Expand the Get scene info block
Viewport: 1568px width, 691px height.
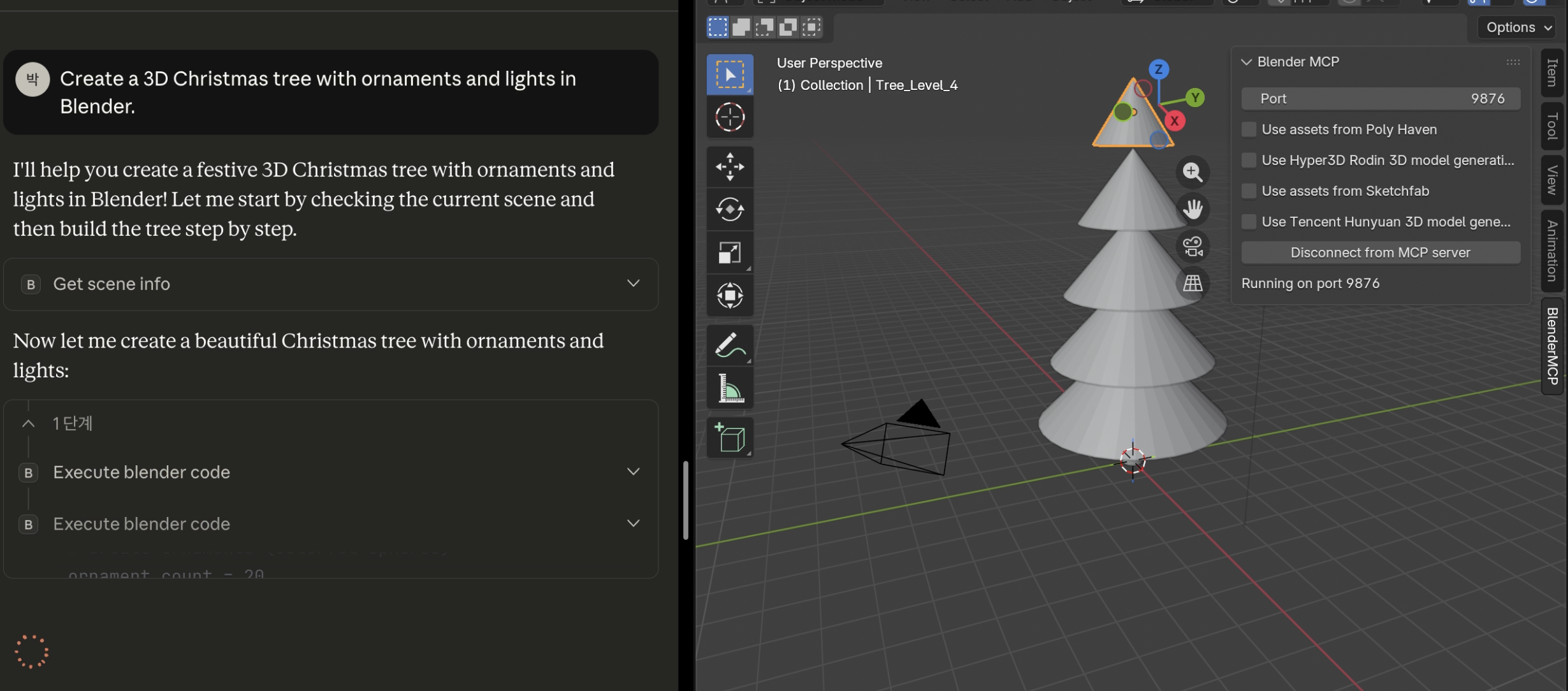tap(632, 284)
